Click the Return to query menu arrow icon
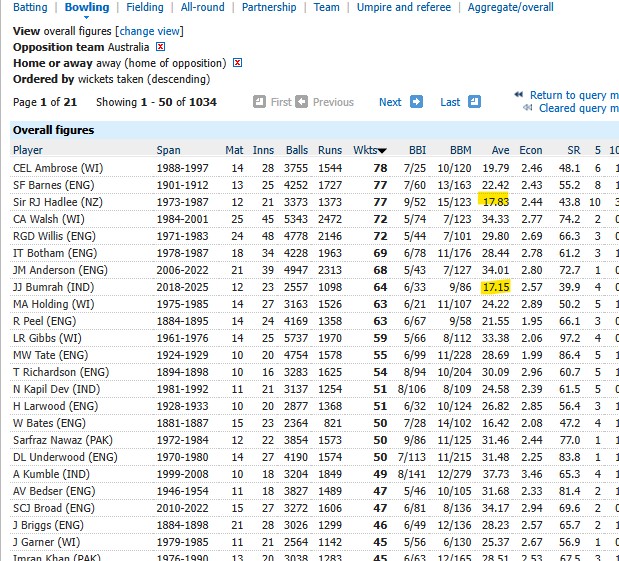Screen dimensions: 619x561 pyautogui.click(x=519, y=96)
